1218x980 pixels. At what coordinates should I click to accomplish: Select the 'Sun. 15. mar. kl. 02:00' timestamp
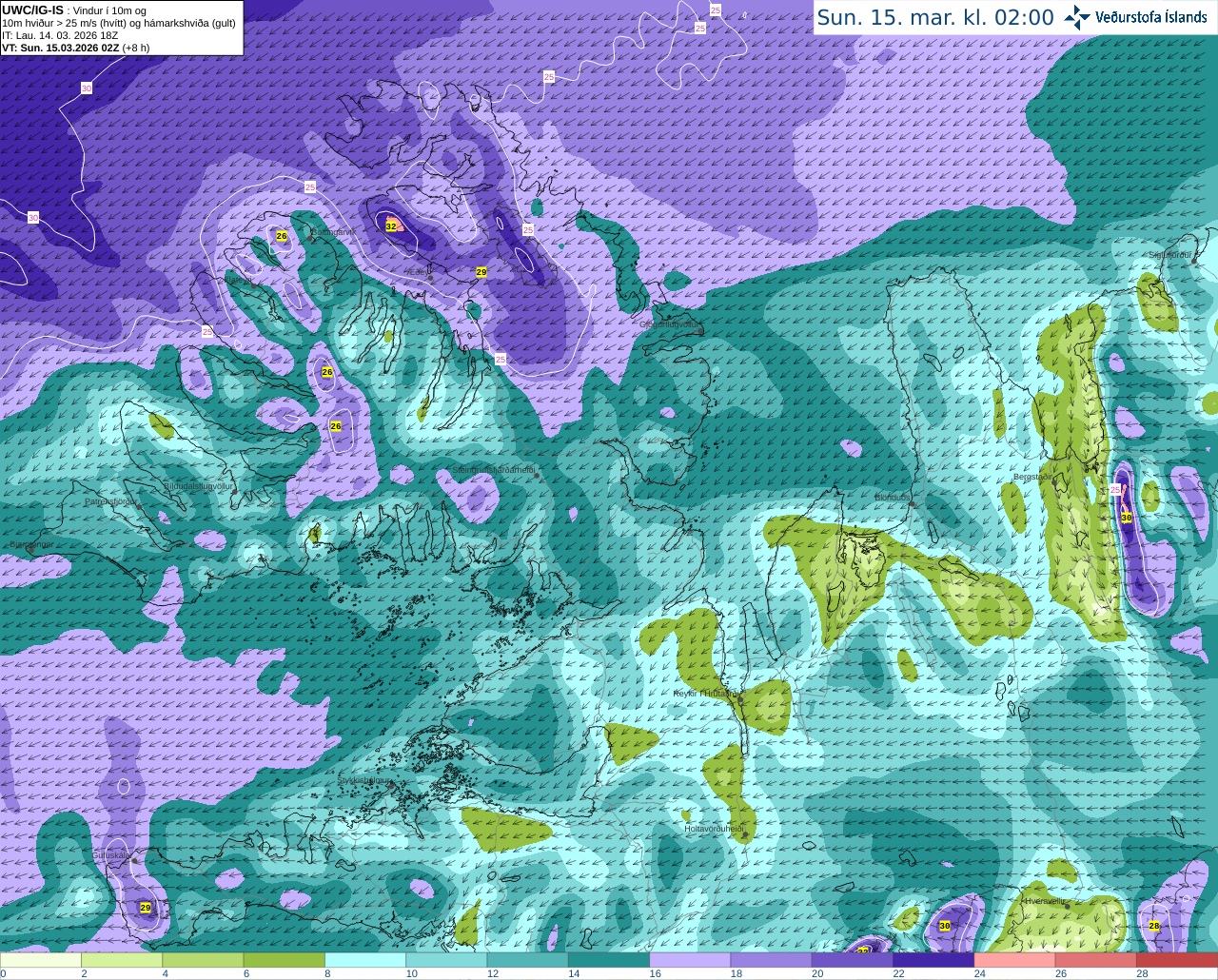tap(935, 17)
